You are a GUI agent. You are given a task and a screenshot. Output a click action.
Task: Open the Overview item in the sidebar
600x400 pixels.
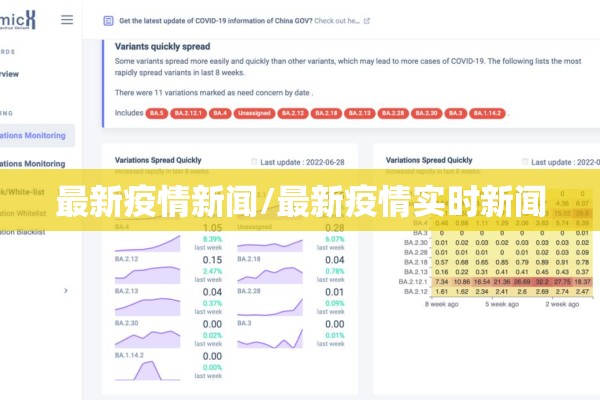pyautogui.click(x=9, y=74)
